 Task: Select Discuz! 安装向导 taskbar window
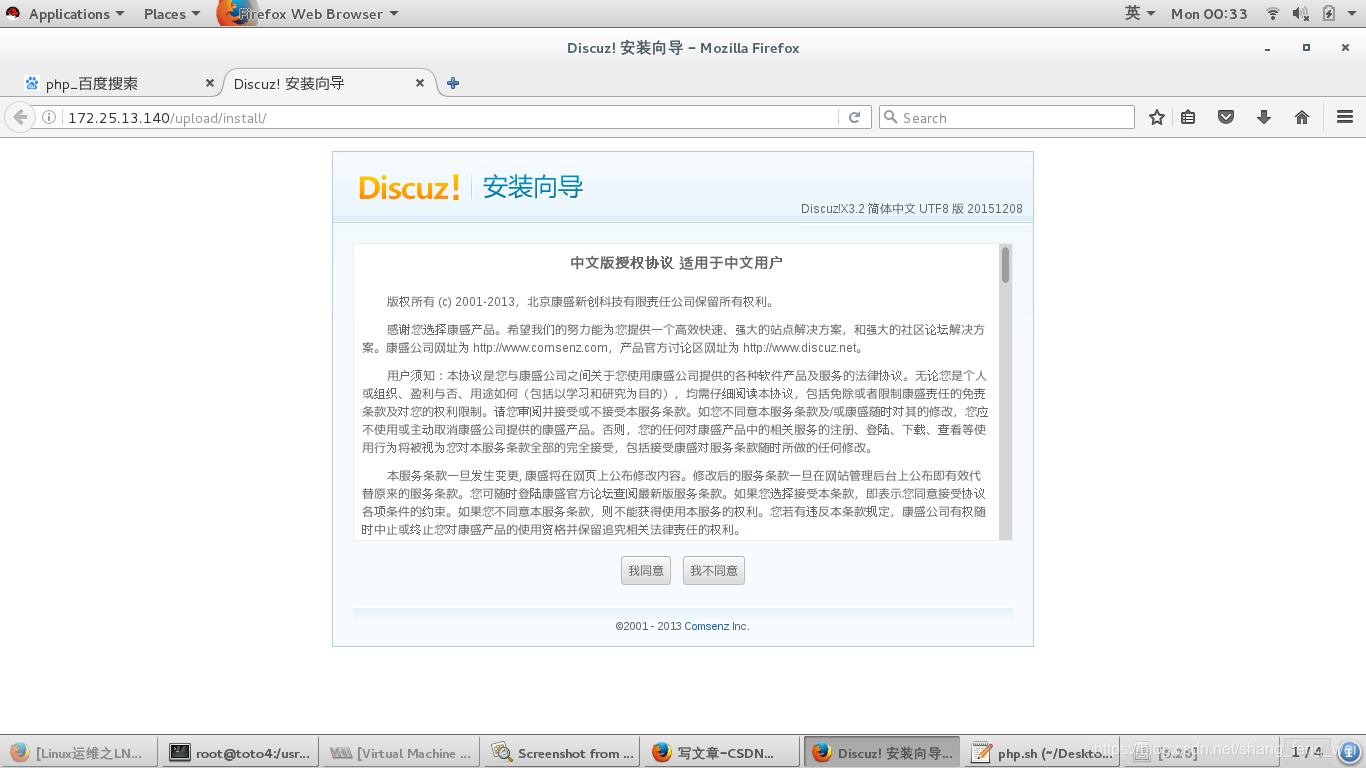pyautogui.click(x=882, y=753)
